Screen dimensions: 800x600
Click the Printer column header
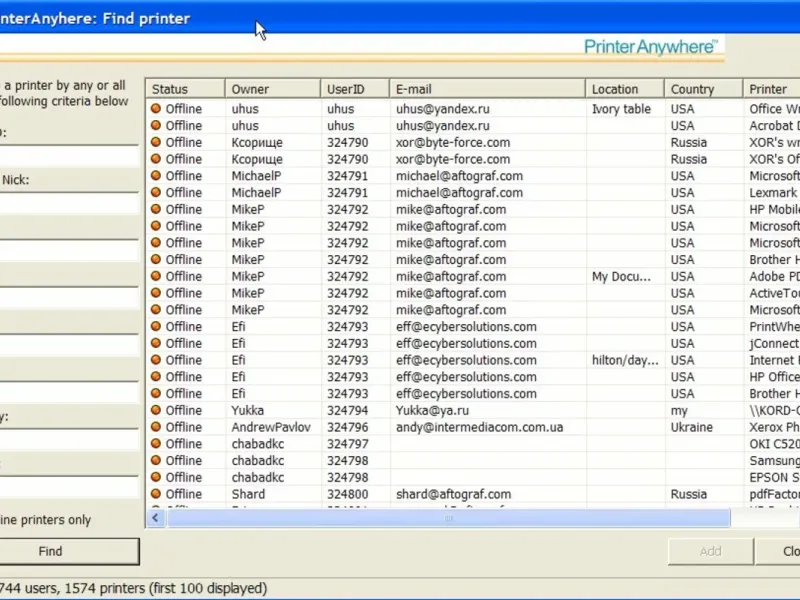[x=771, y=89]
